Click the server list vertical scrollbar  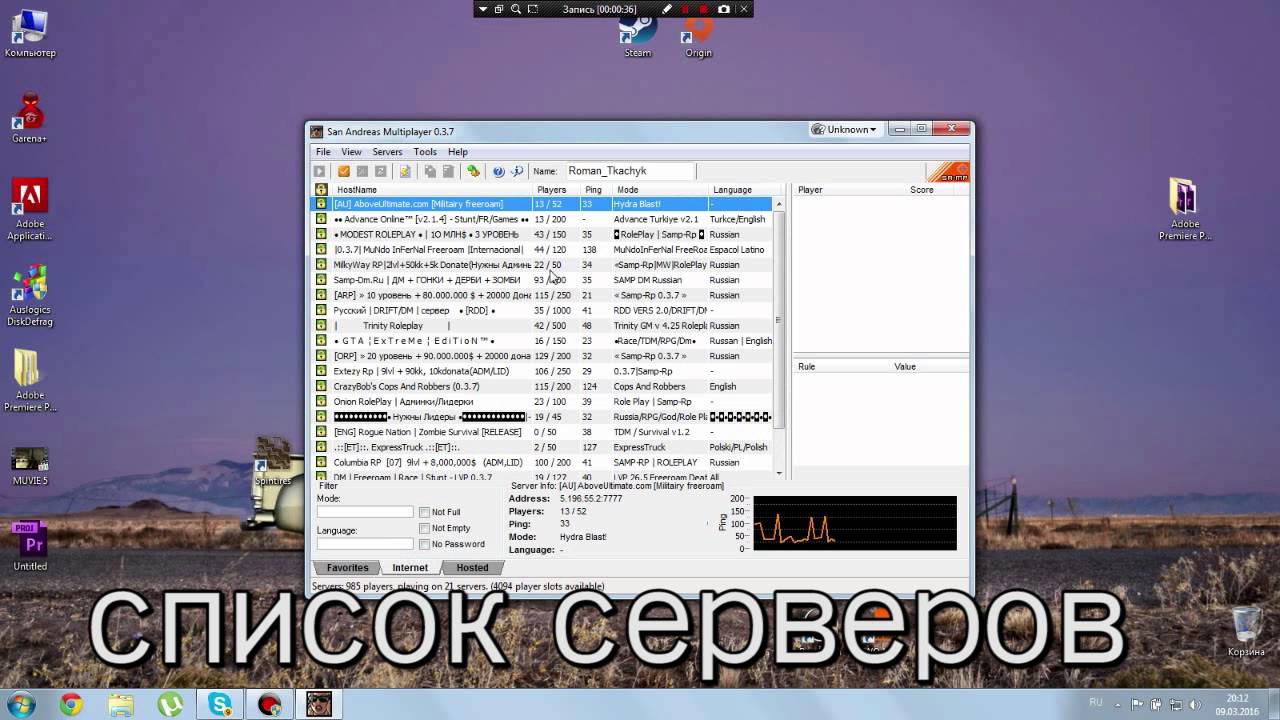[779, 320]
